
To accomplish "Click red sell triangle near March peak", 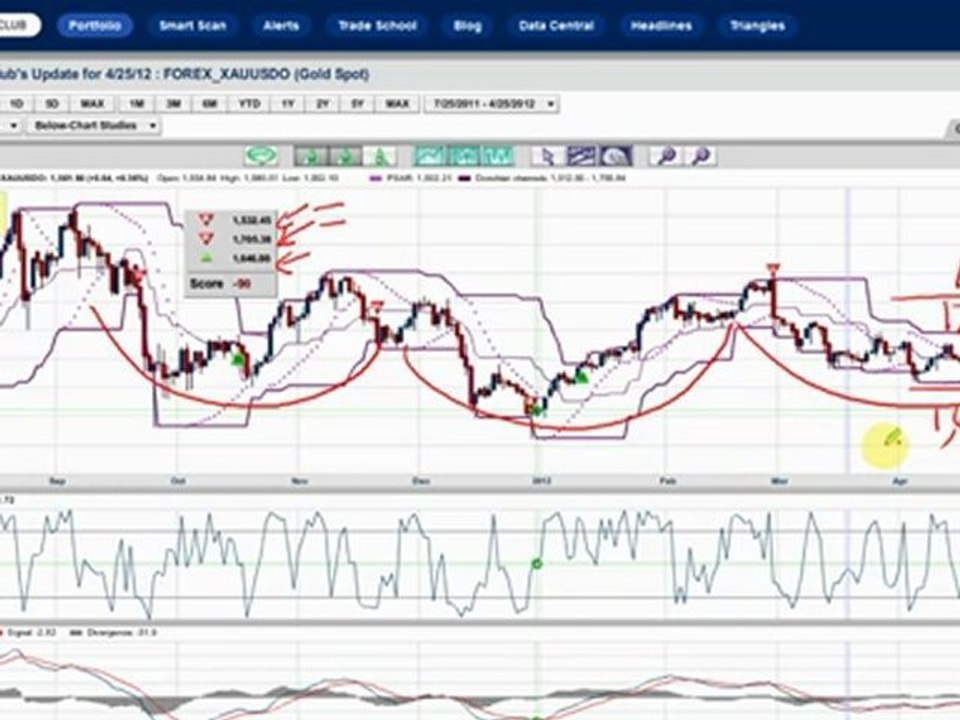I will coord(773,269).
